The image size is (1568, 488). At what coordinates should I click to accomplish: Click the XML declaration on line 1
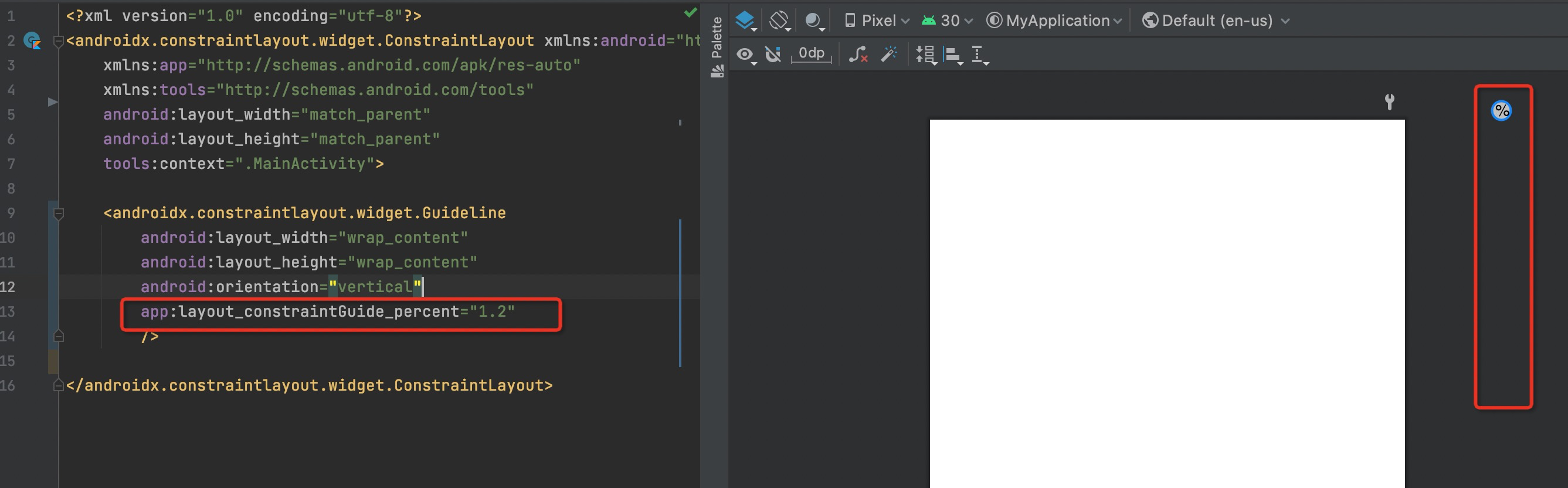tap(243, 16)
